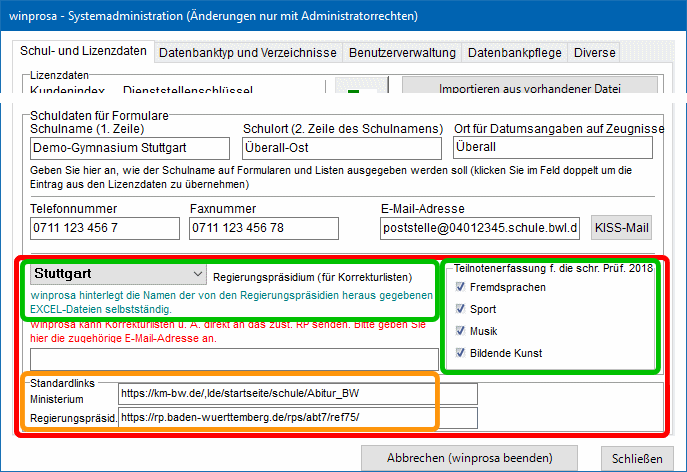Go to the Diverse tab

(x=595, y=53)
